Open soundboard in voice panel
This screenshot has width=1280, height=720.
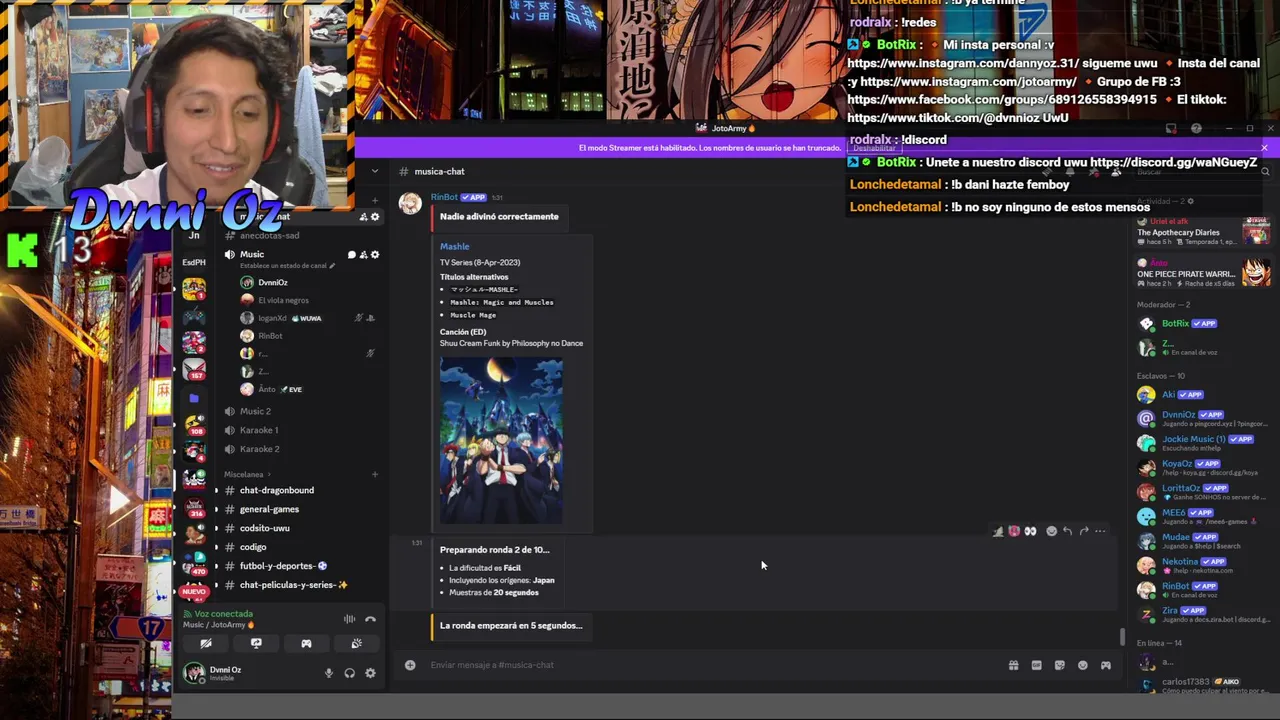(356, 644)
